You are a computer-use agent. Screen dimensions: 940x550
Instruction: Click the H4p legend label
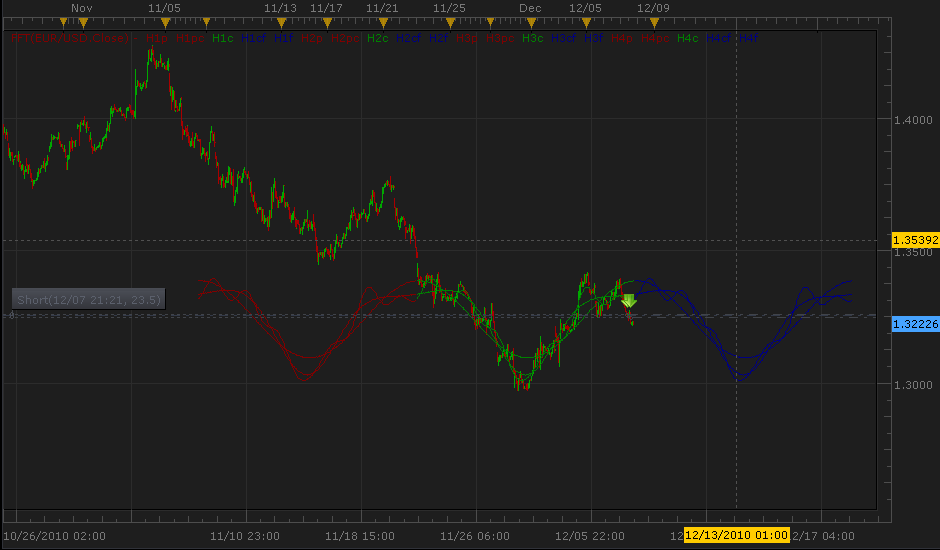pos(622,38)
